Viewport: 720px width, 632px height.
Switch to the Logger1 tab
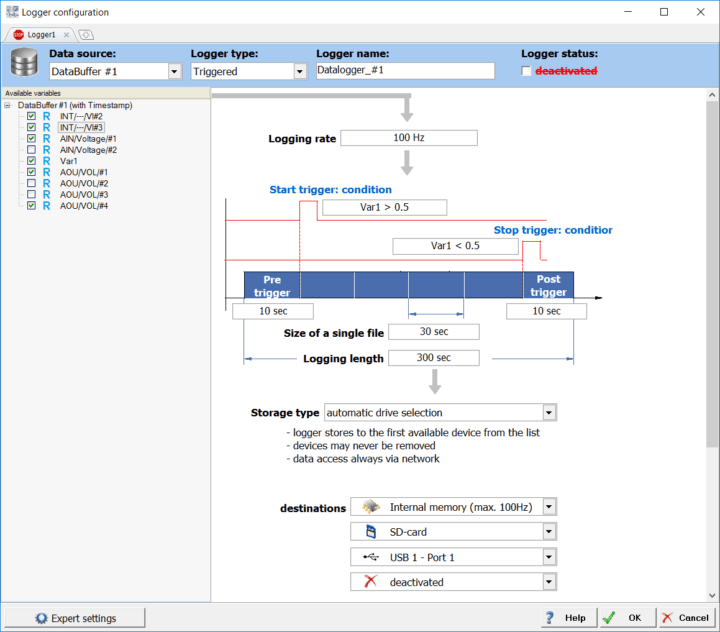click(x=41, y=35)
